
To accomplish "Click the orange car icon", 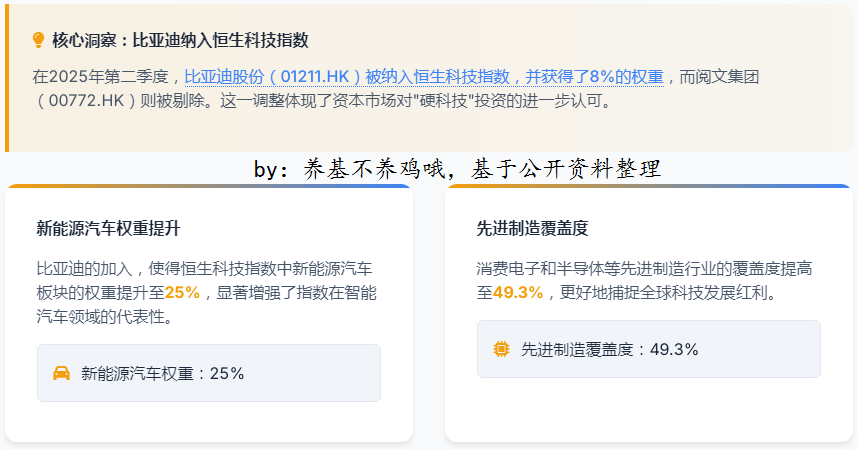I will [61, 373].
